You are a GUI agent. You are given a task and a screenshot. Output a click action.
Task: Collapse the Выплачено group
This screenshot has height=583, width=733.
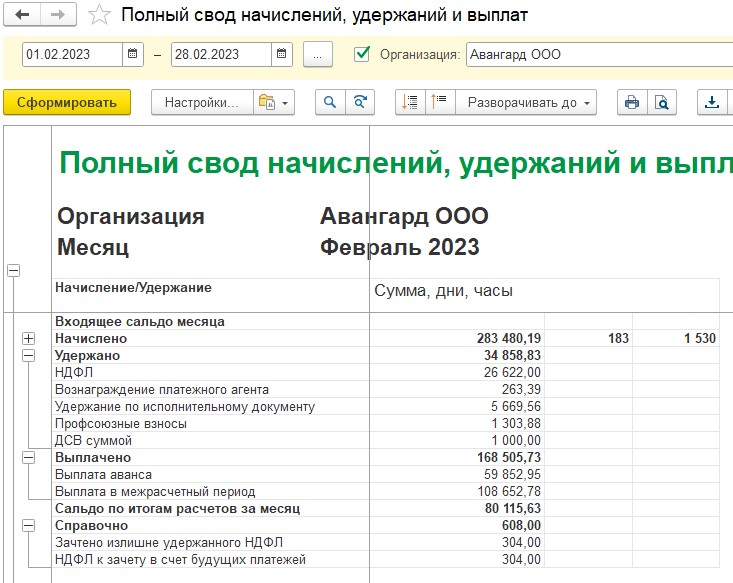point(29,457)
